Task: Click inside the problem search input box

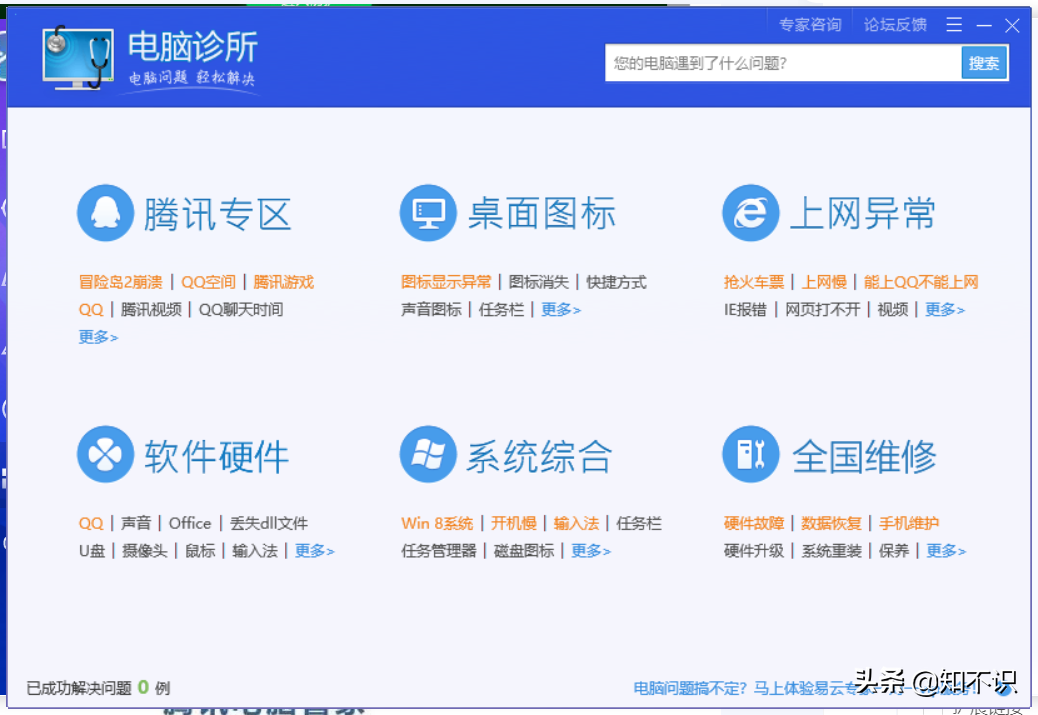Action: tap(780, 62)
